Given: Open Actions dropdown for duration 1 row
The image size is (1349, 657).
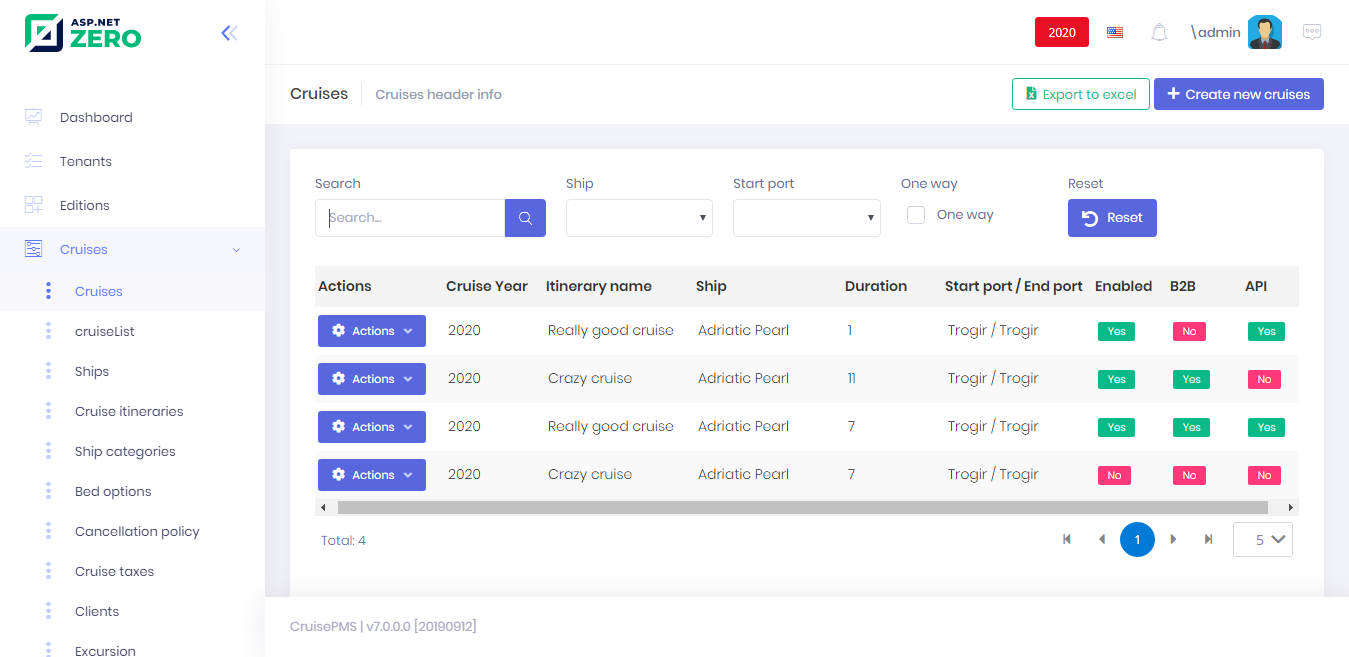Looking at the screenshot, I should point(372,331).
